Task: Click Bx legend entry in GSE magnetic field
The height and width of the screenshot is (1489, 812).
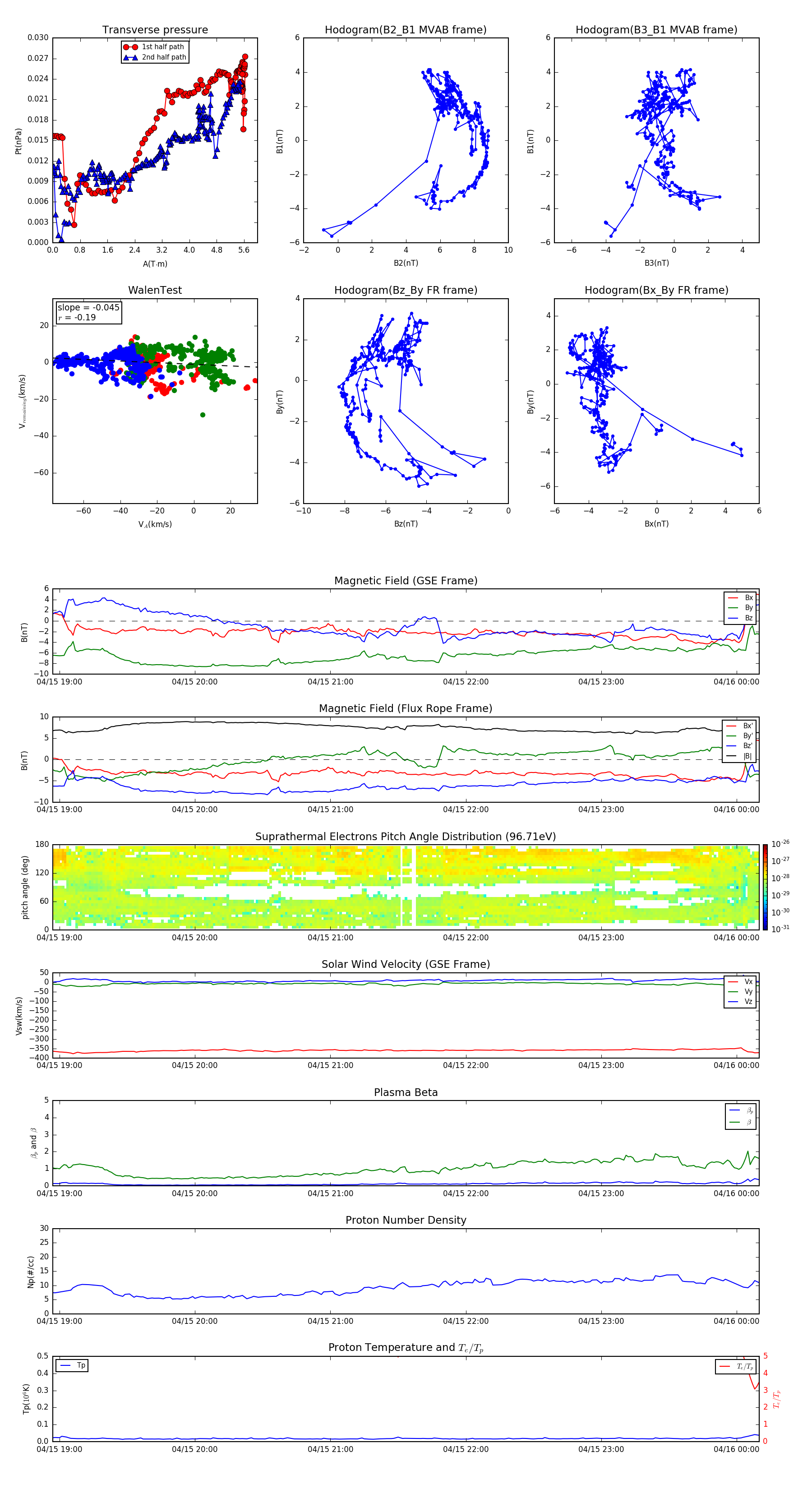Action: pos(740,598)
